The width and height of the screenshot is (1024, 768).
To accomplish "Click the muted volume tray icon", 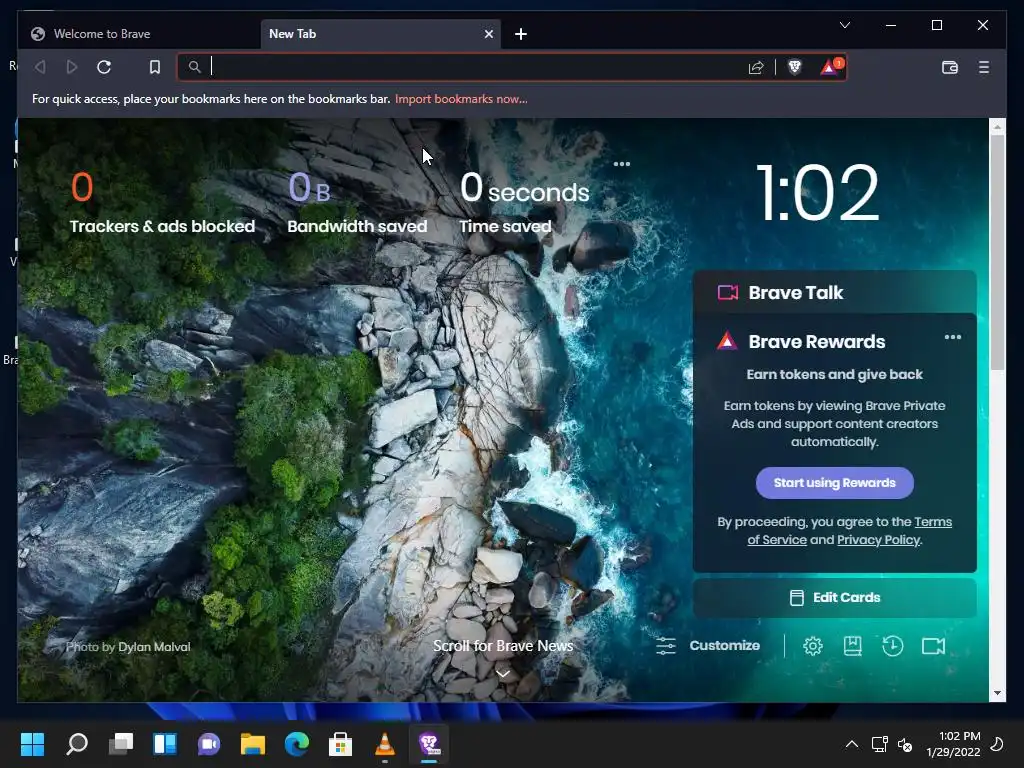I will 905,744.
